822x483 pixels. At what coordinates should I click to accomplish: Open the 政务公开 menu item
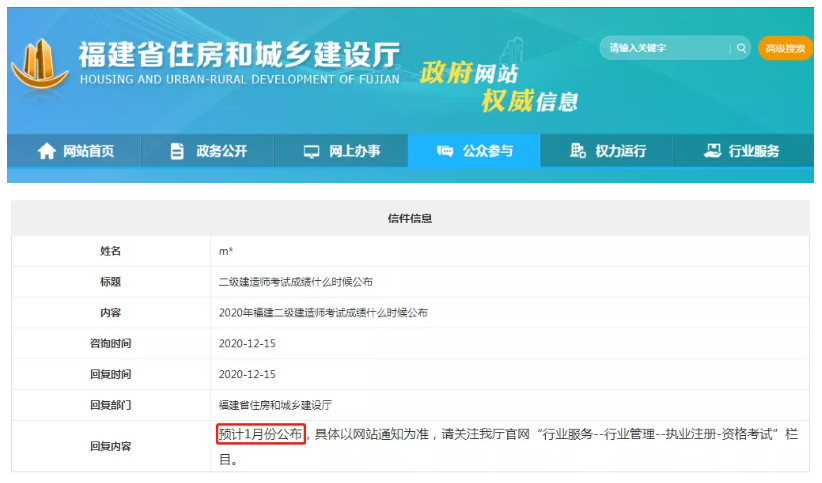click(208, 151)
